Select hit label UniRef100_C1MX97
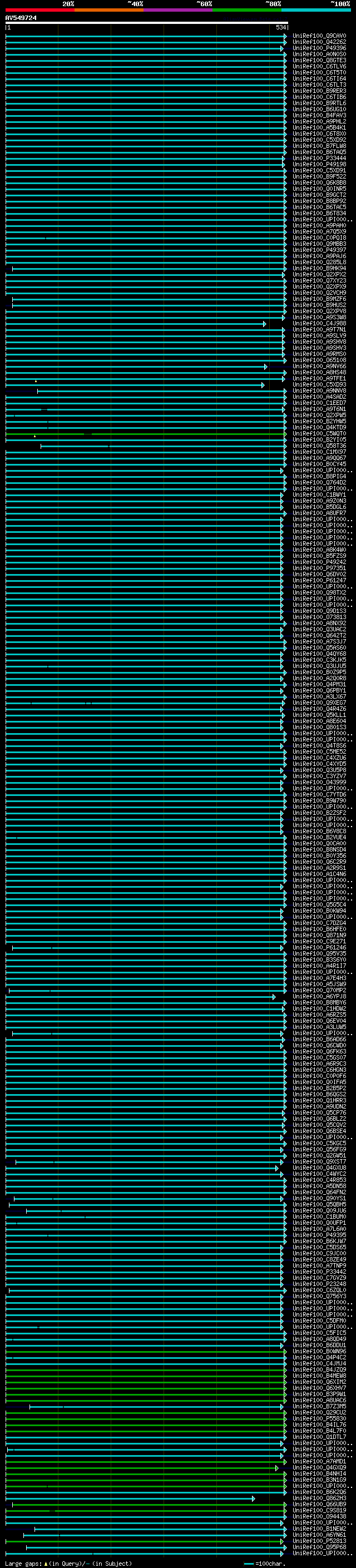Screen dimensions: 356x1568 (319, 452)
